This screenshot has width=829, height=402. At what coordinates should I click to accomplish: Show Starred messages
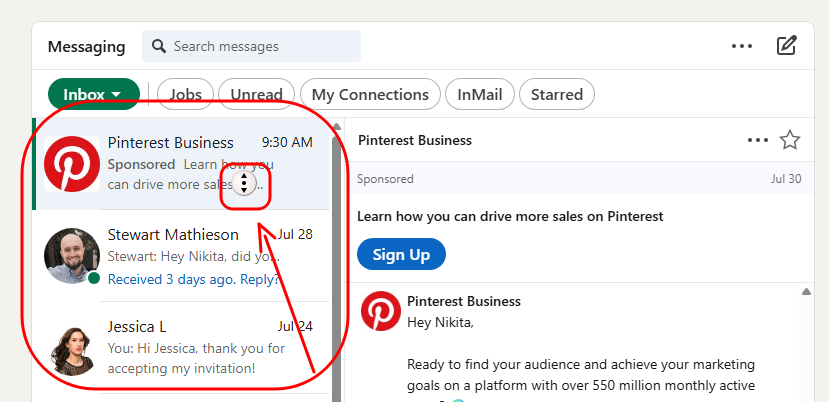click(x=557, y=94)
